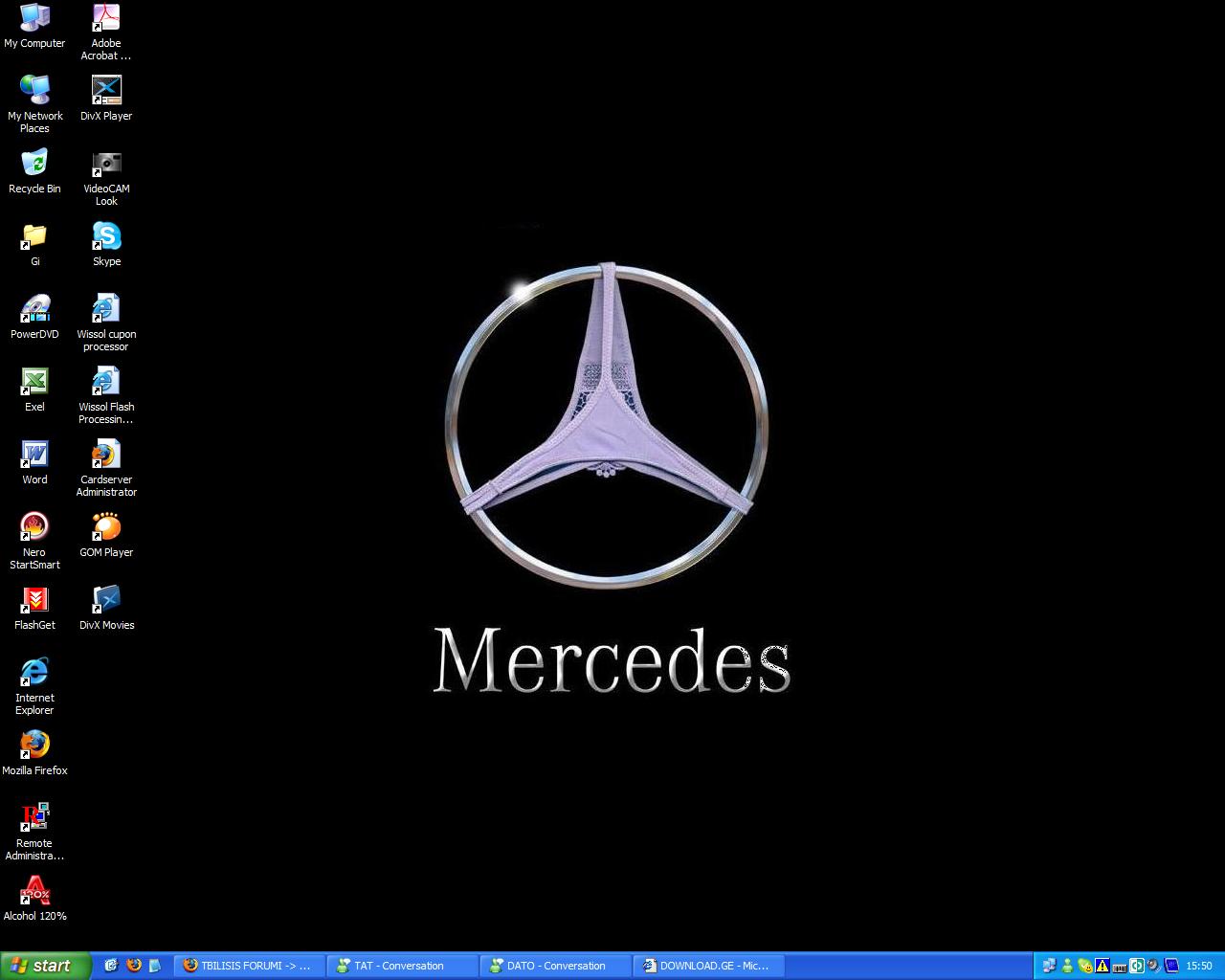
Task: Select the Exel spreadsheet shortcut
Action: click(34, 390)
